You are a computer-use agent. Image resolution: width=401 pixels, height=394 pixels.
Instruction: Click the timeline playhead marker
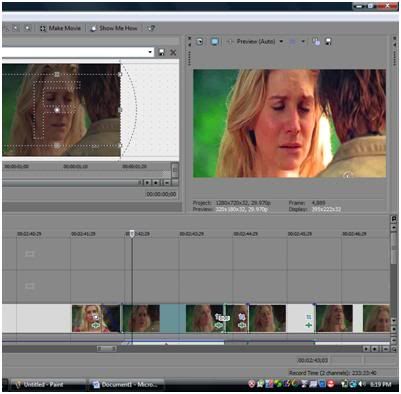[x=132, y=234]
